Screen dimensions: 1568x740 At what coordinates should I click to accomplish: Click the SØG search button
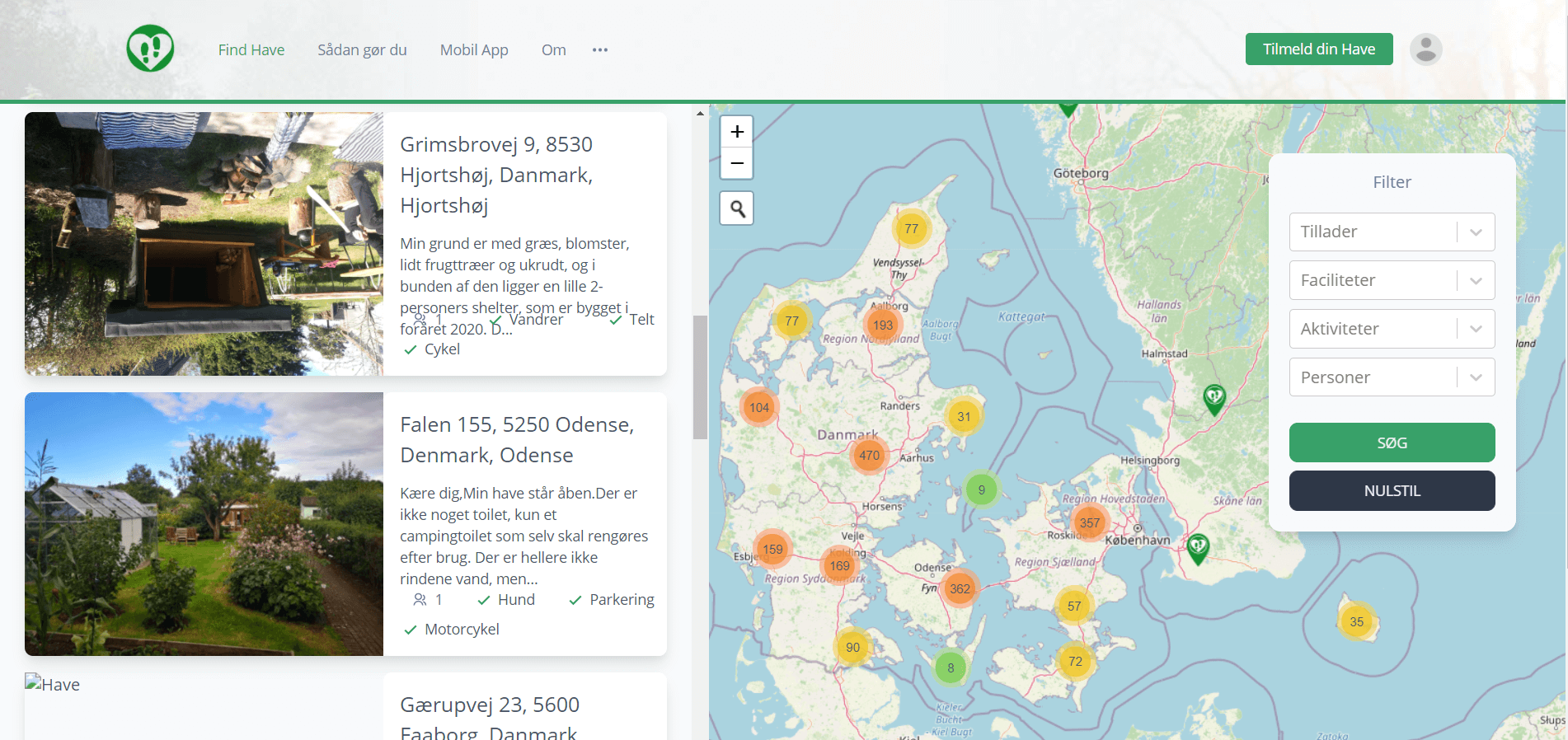pos(1392,443)
